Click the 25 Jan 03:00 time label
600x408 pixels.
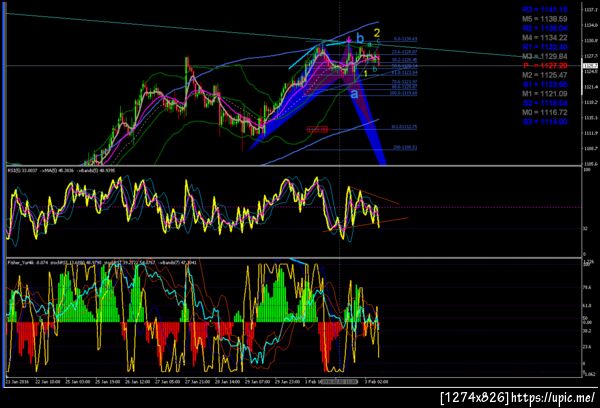(78, 382)
